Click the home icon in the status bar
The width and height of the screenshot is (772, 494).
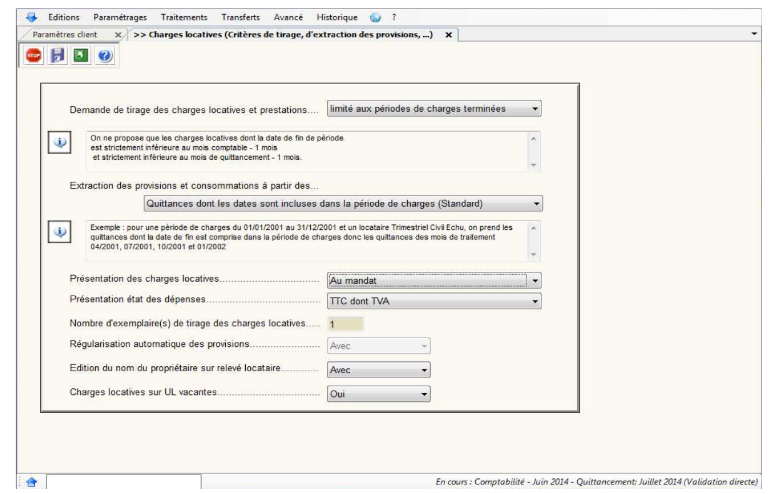pyautogui.click(x=31, y=482)
